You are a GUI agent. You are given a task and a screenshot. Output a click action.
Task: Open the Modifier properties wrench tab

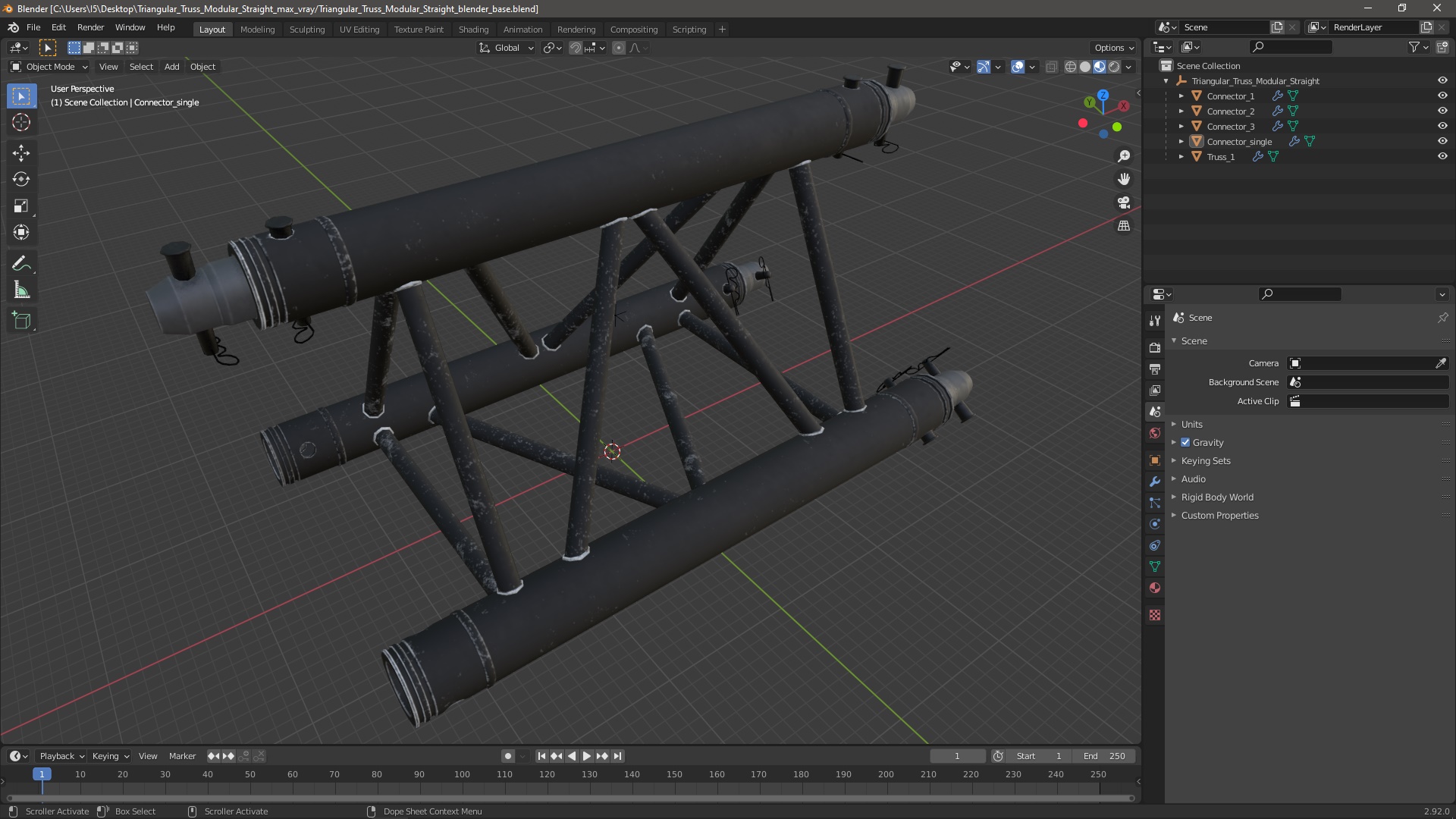(1155, 482)
